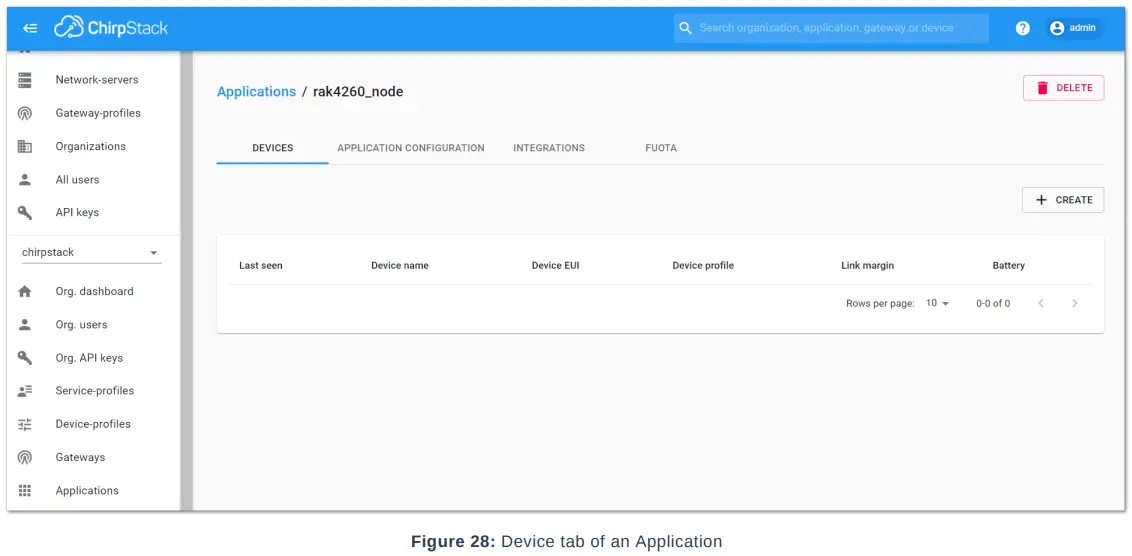Click the Last seen column header
This screenshot has height=556, width=1132.
(x=261, y=266)
